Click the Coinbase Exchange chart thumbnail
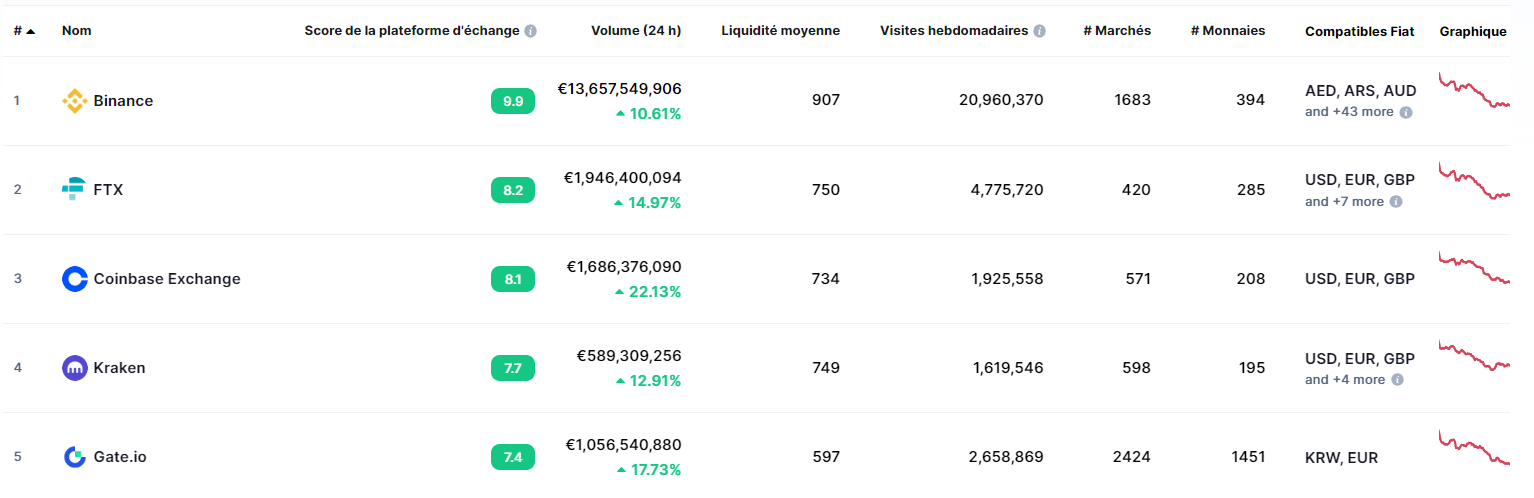 pyautogui.click(x=1474, y=268)
